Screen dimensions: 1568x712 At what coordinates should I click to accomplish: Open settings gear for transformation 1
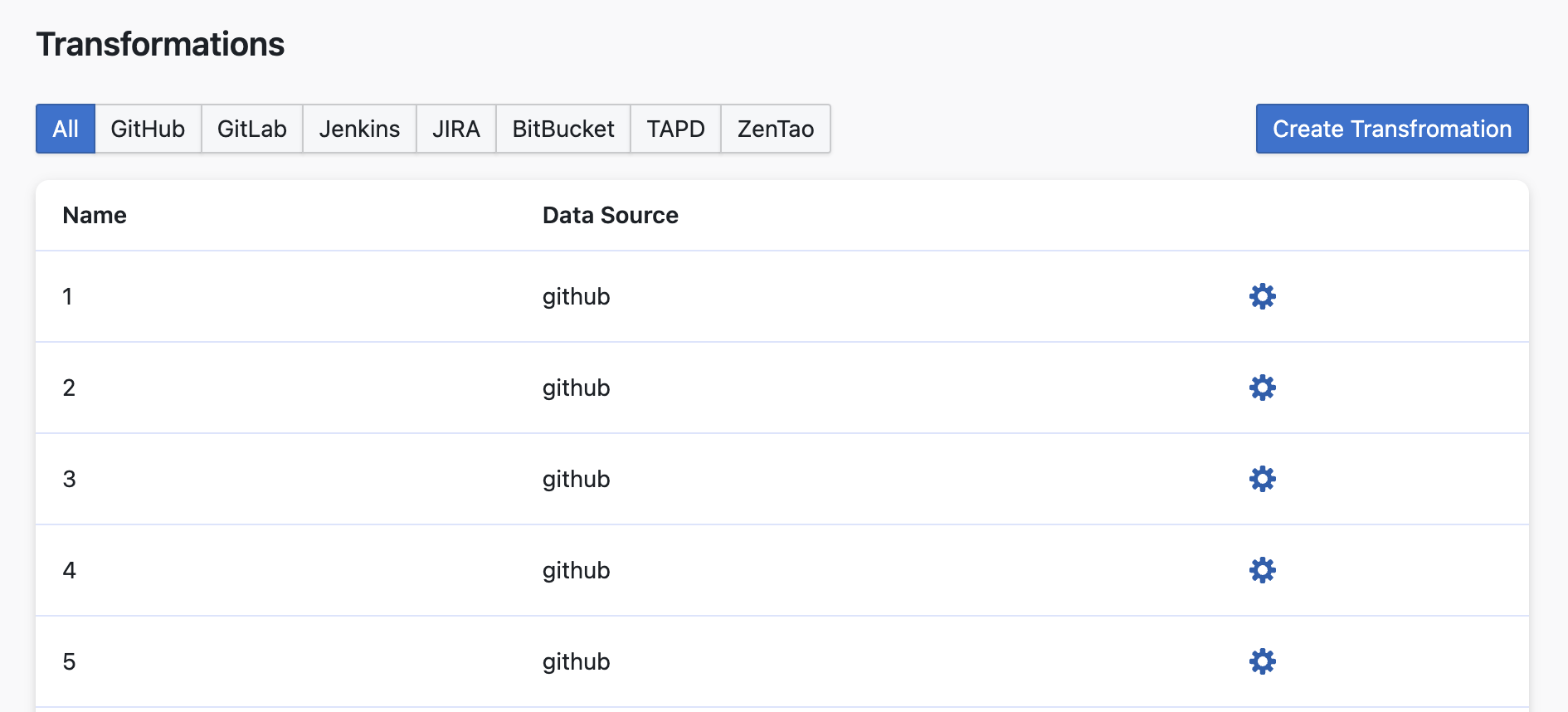1262,296
